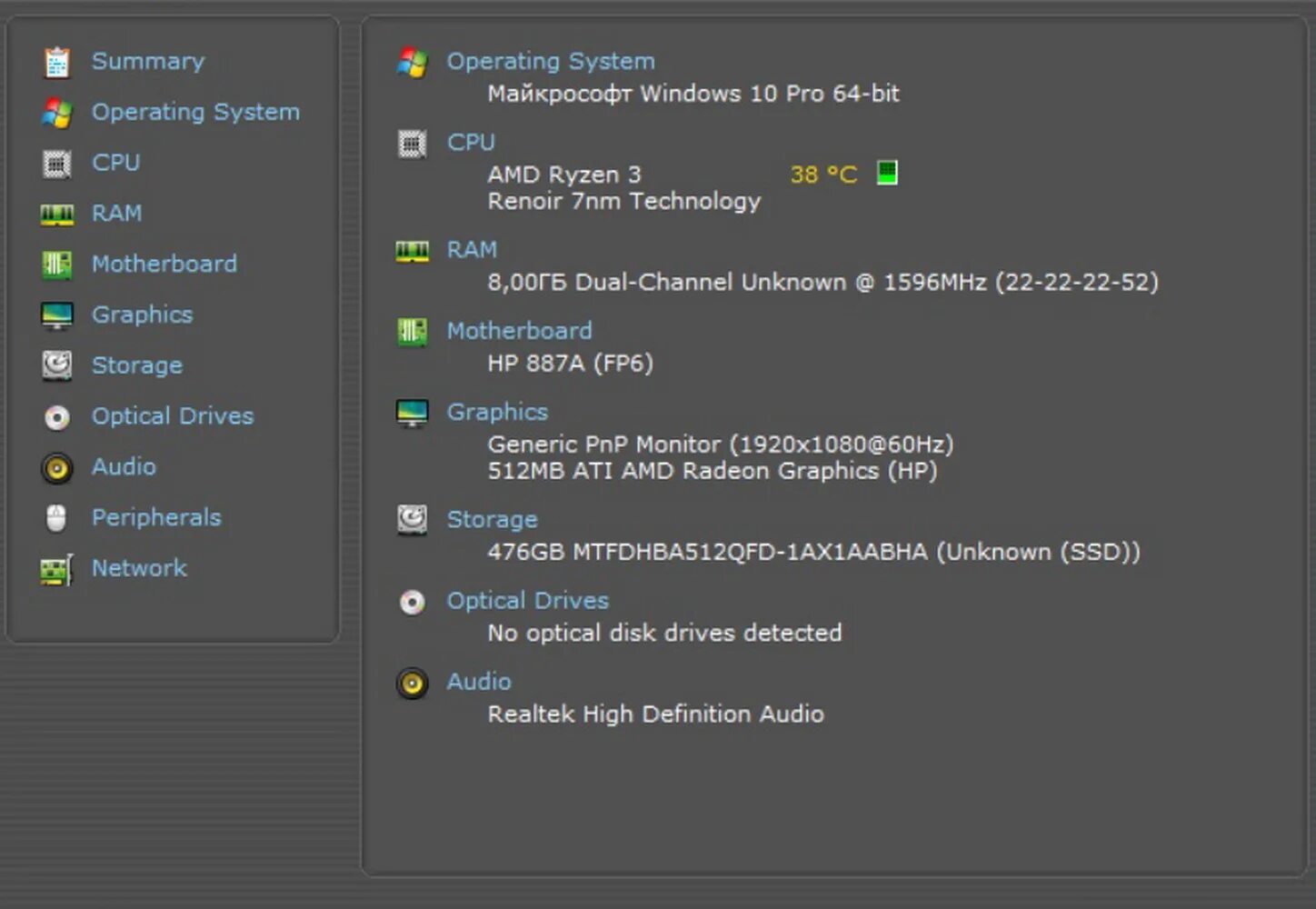Click the RAM heading link in summary
1316x909 pixels.
click(x=472, y=250)
